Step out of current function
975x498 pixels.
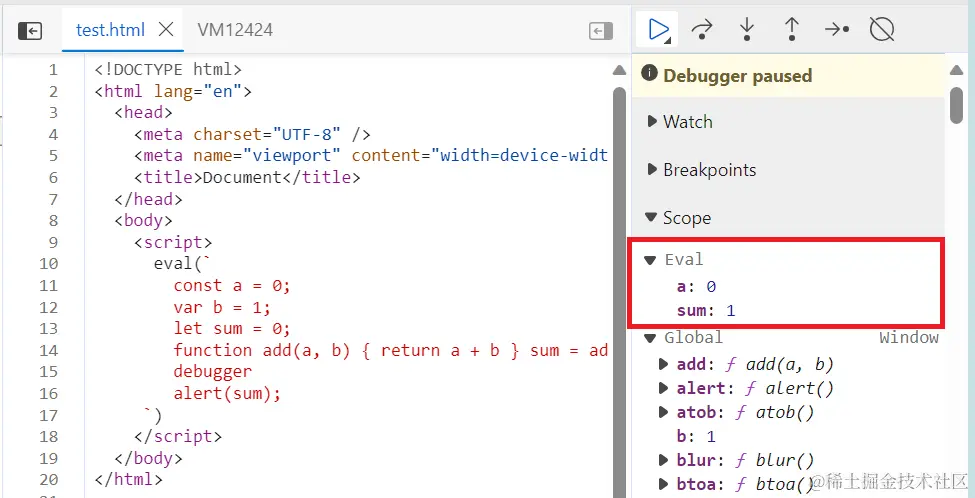click(791, 29)
